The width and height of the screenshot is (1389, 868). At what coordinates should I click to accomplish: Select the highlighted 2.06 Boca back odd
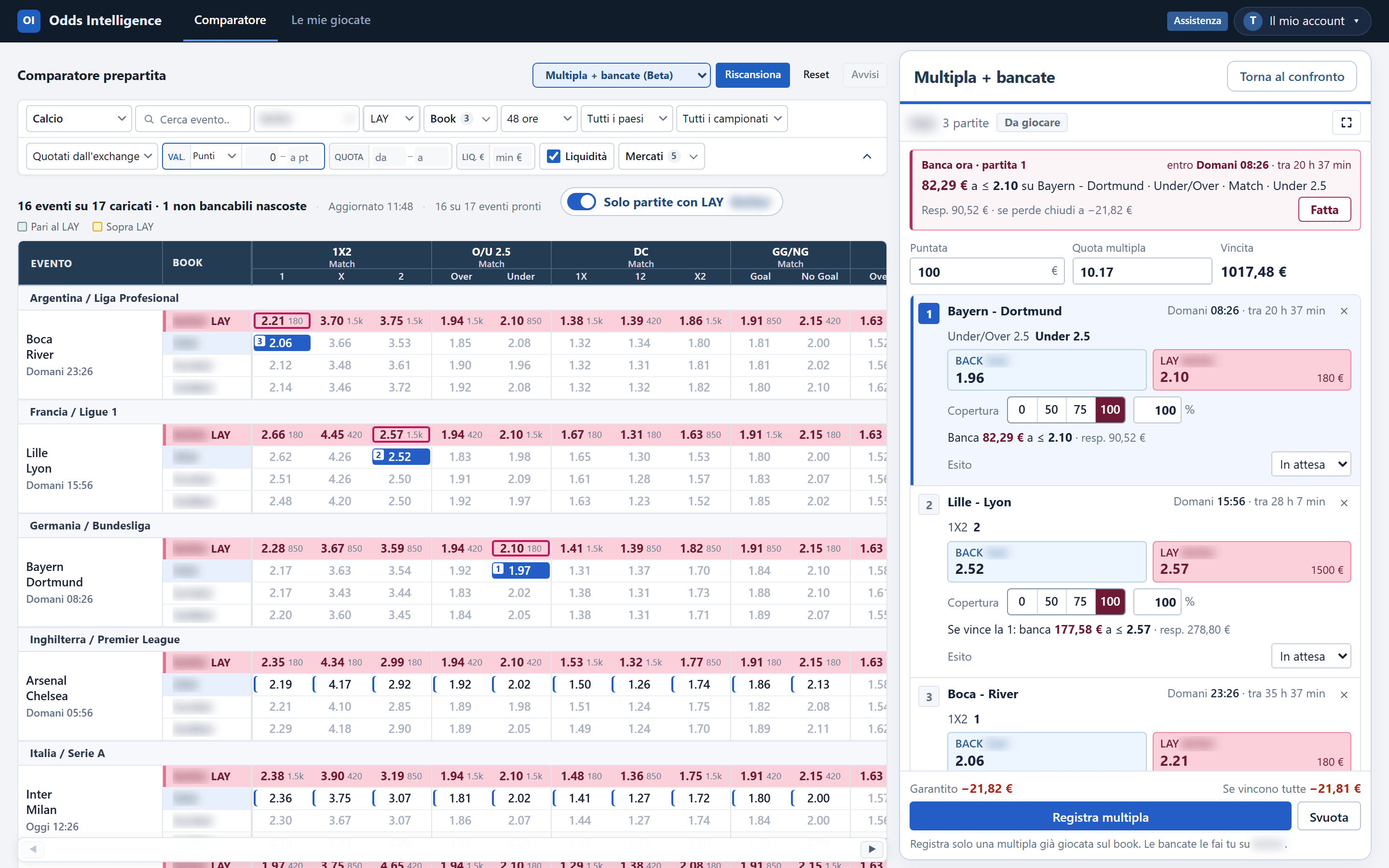tap(282, 343)
